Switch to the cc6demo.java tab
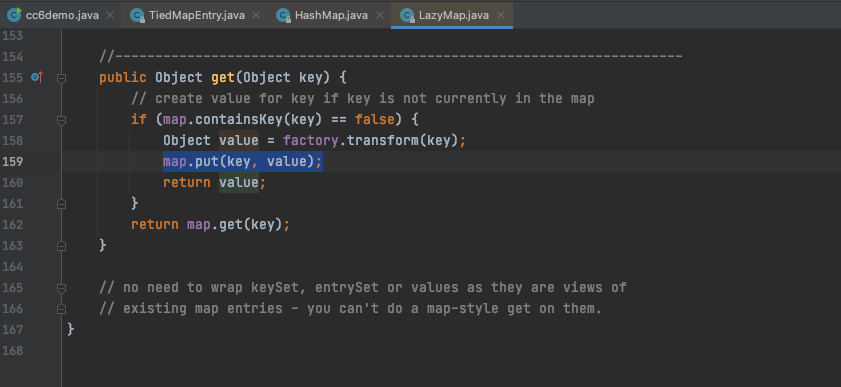Image resolution: width=841 pixels, height=387 pixels. 62,15
